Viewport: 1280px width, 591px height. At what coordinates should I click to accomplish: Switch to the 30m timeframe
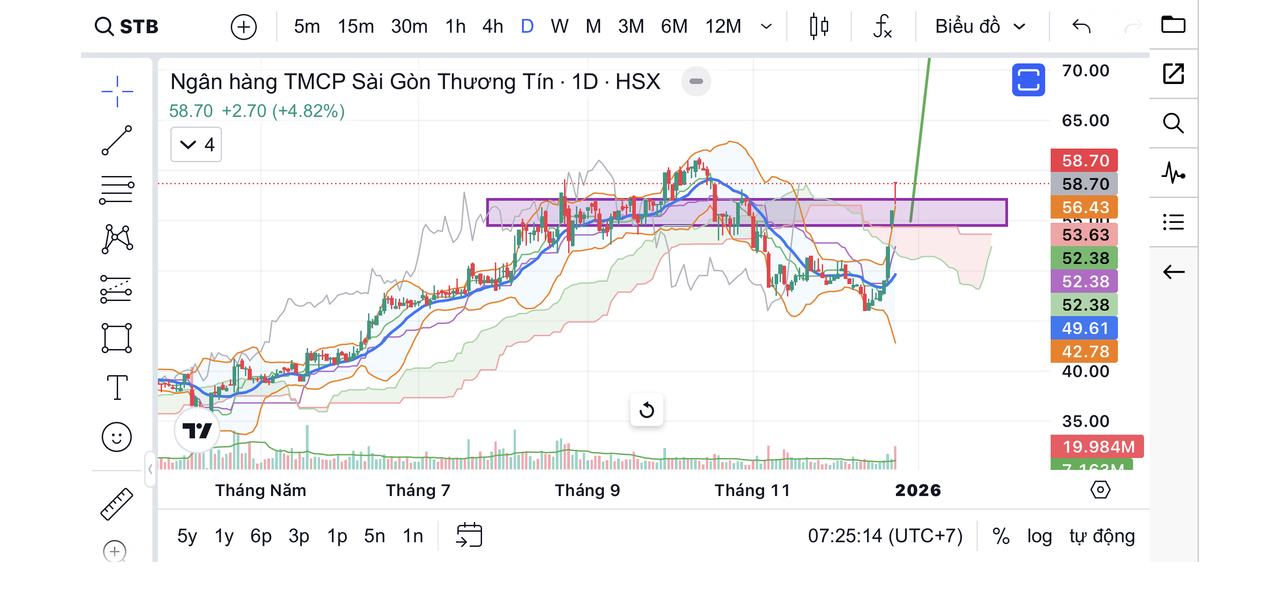pos(409,27)
